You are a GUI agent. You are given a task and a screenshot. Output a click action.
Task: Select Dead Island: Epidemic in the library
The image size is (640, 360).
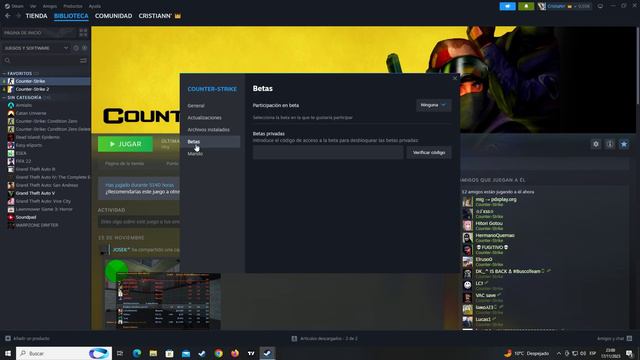[x=38, y=137]
